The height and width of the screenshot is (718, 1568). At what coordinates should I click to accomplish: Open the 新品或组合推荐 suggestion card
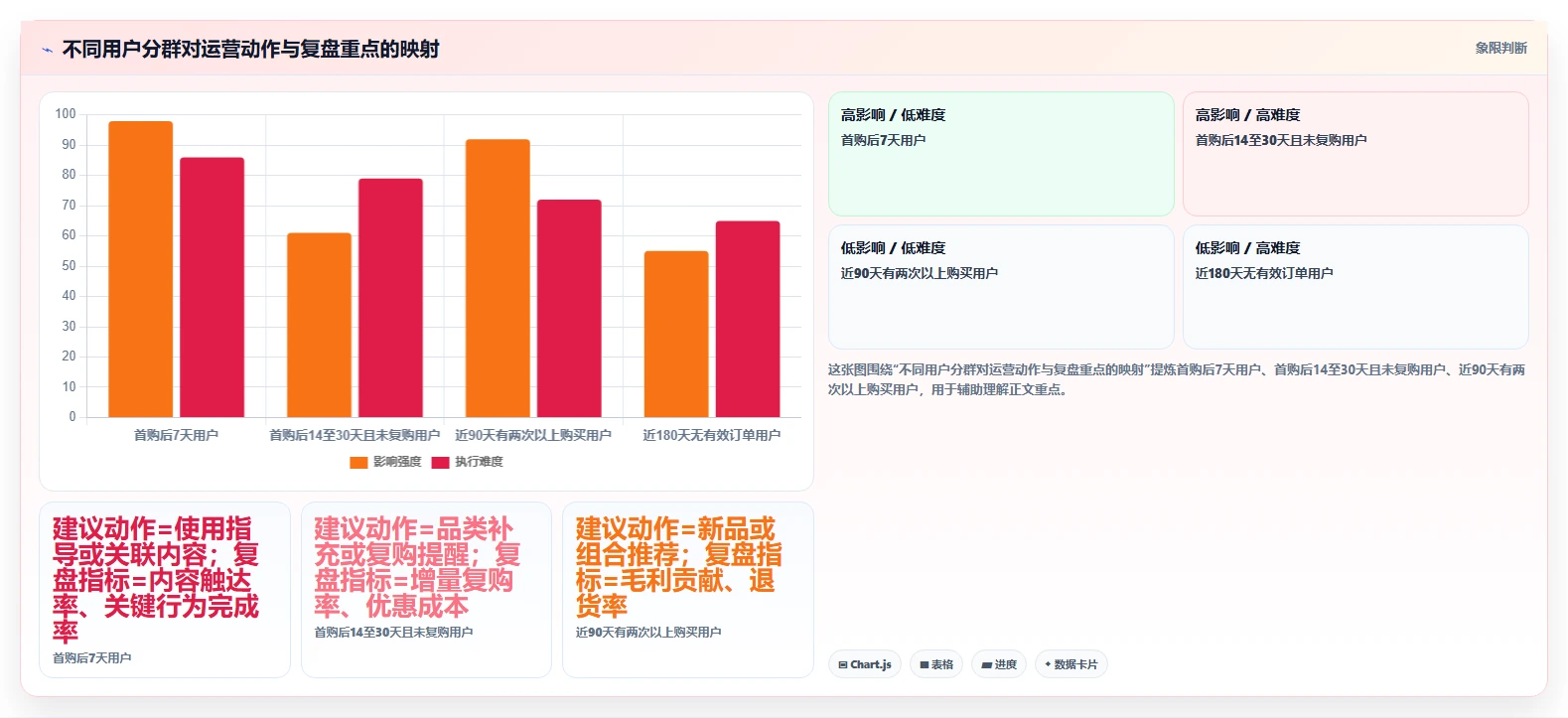coord(688,590)
